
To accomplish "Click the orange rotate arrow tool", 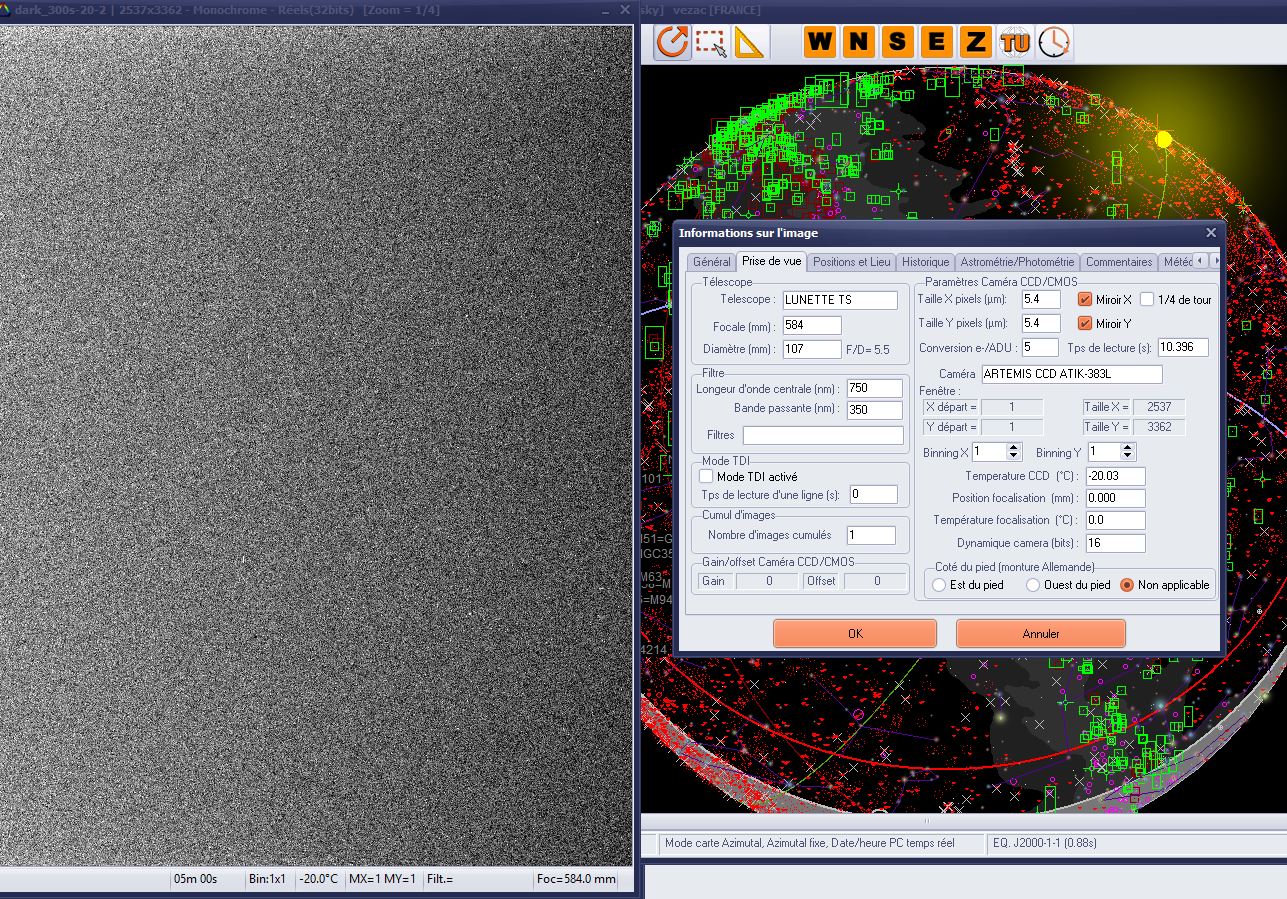I will tap(673, 42).
